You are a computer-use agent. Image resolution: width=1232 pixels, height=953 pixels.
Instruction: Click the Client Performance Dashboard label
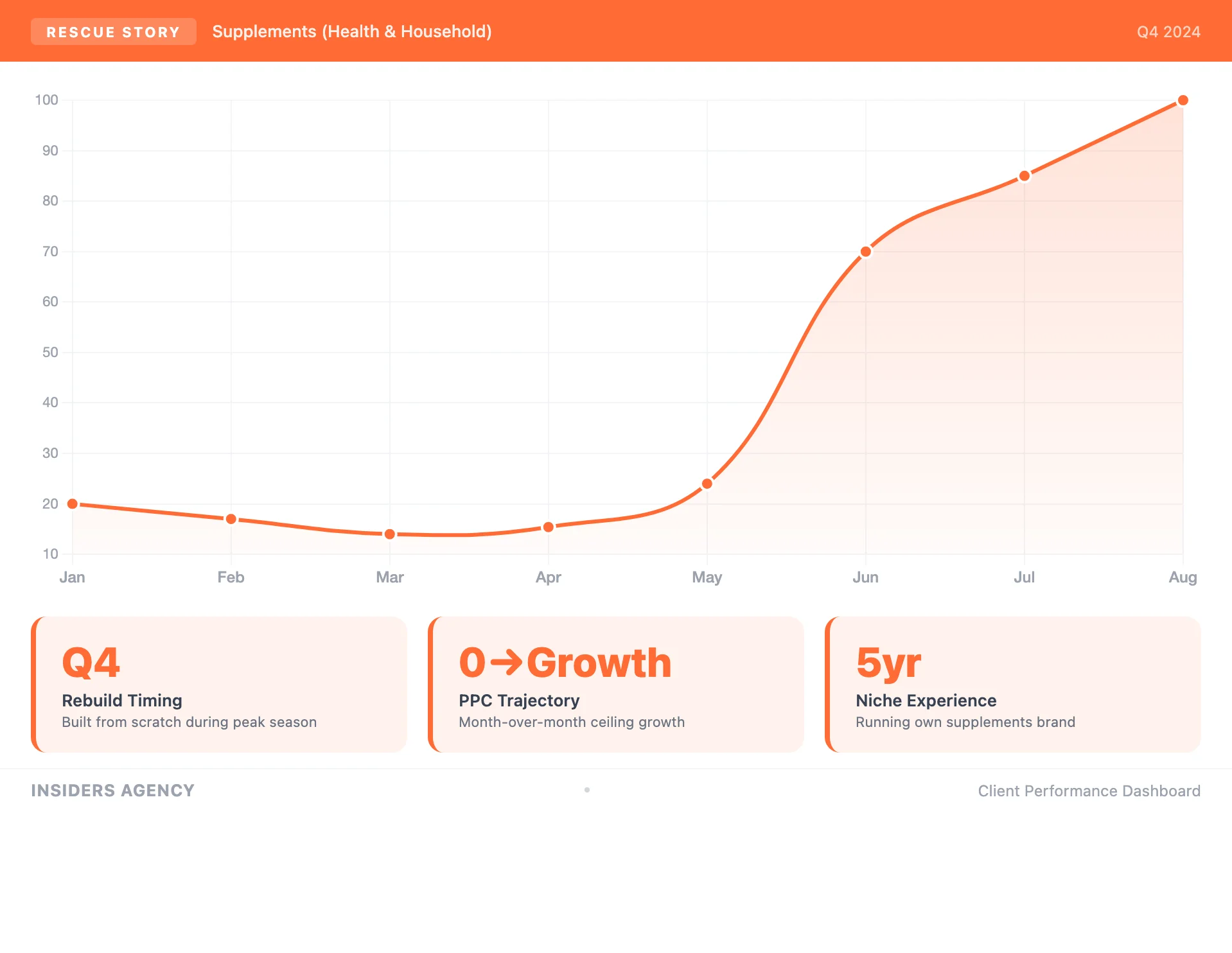click(x=1089, y=791)
